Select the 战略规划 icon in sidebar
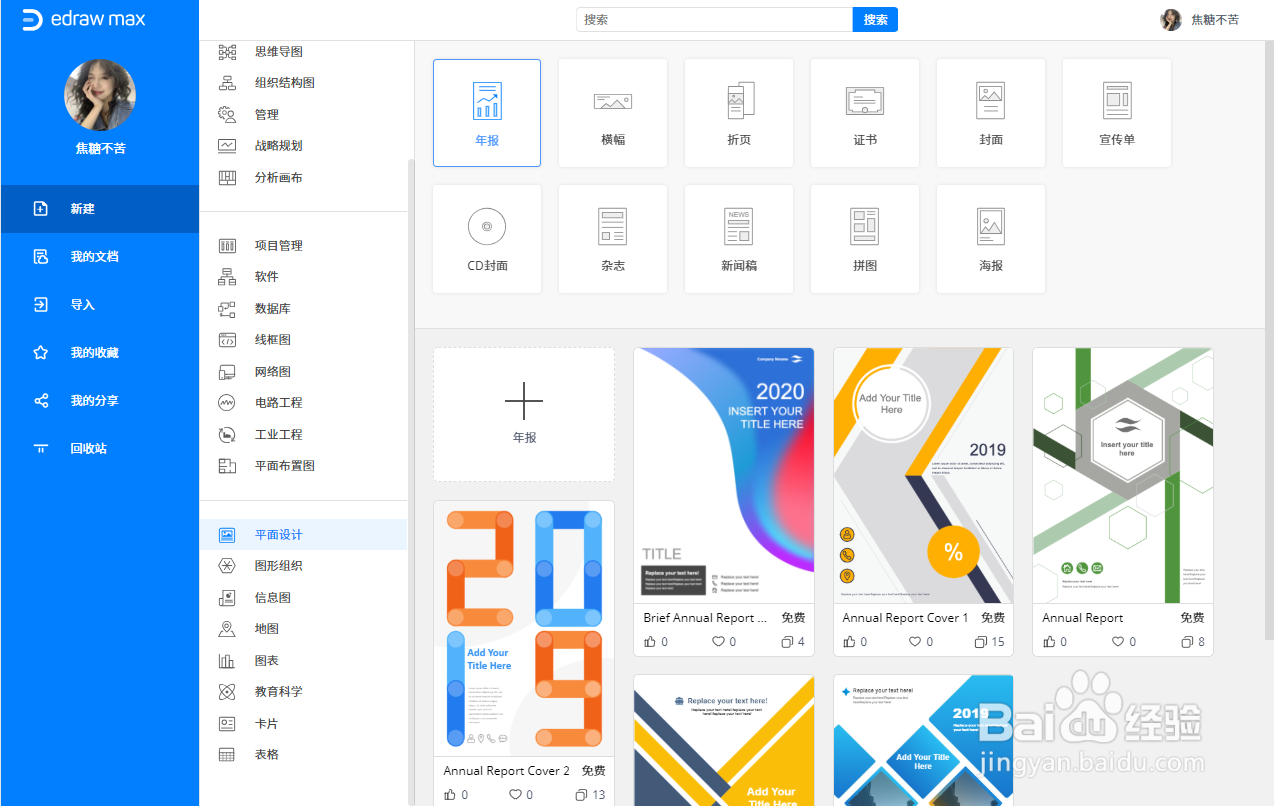The image size is (1274, 806). [x=228, y=145]
